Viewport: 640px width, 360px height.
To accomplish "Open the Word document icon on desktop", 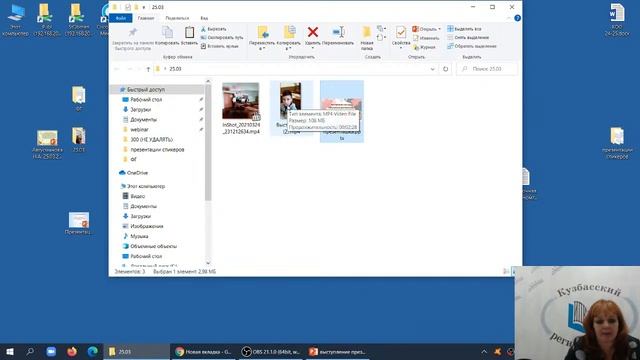I will point(617,20).
